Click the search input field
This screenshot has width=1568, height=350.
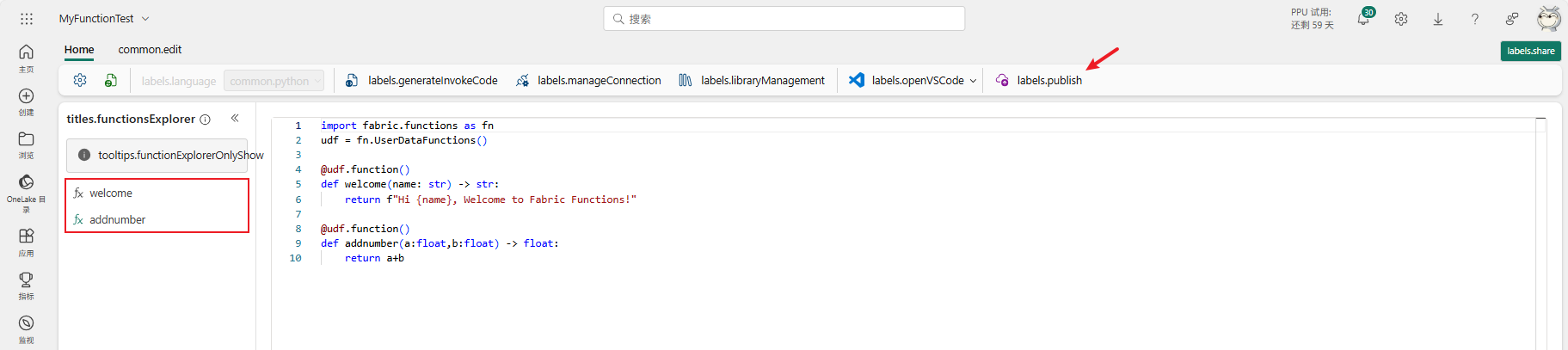point(784,19)
